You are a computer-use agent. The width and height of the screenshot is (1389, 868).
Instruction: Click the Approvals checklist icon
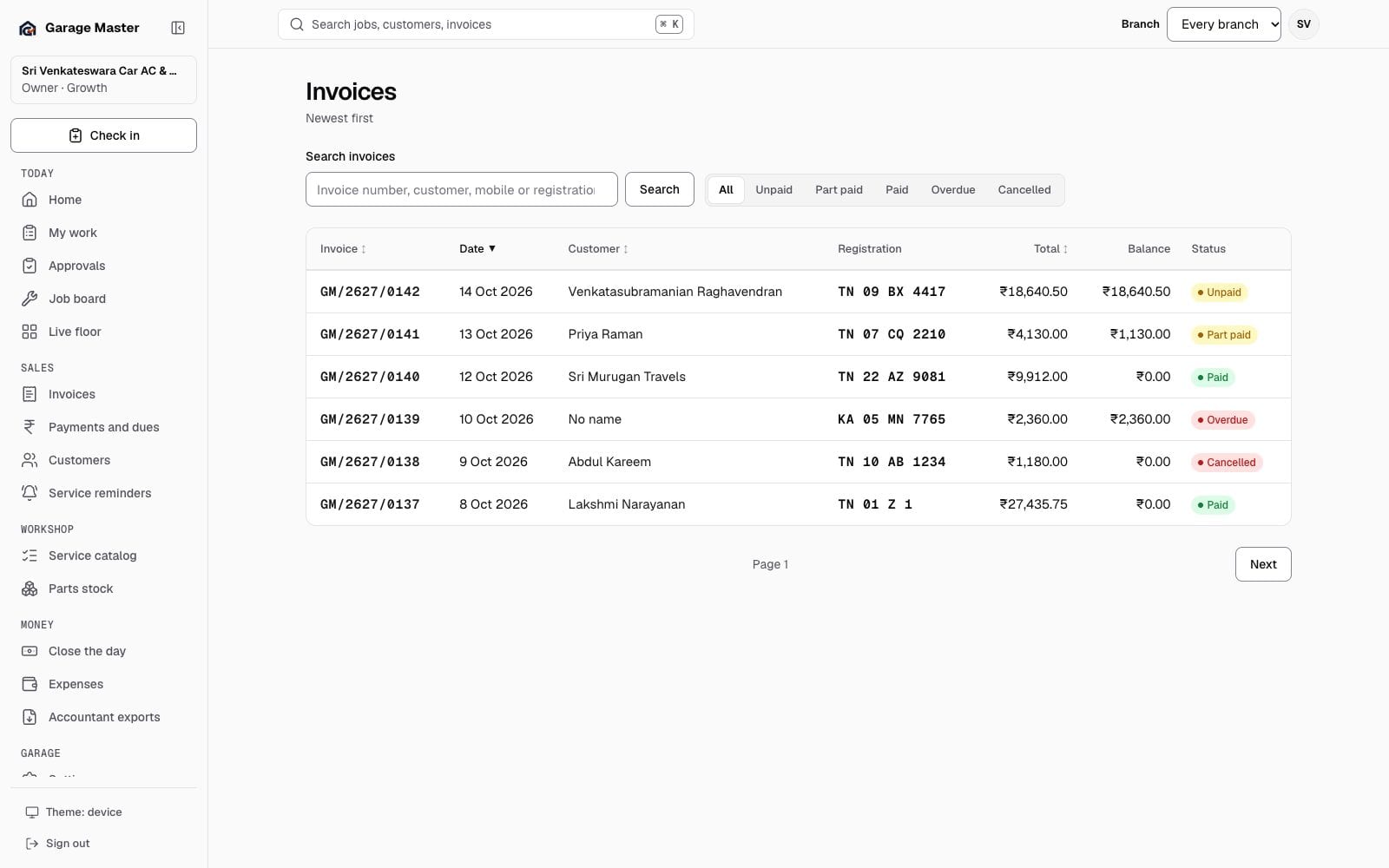[30, 266]
